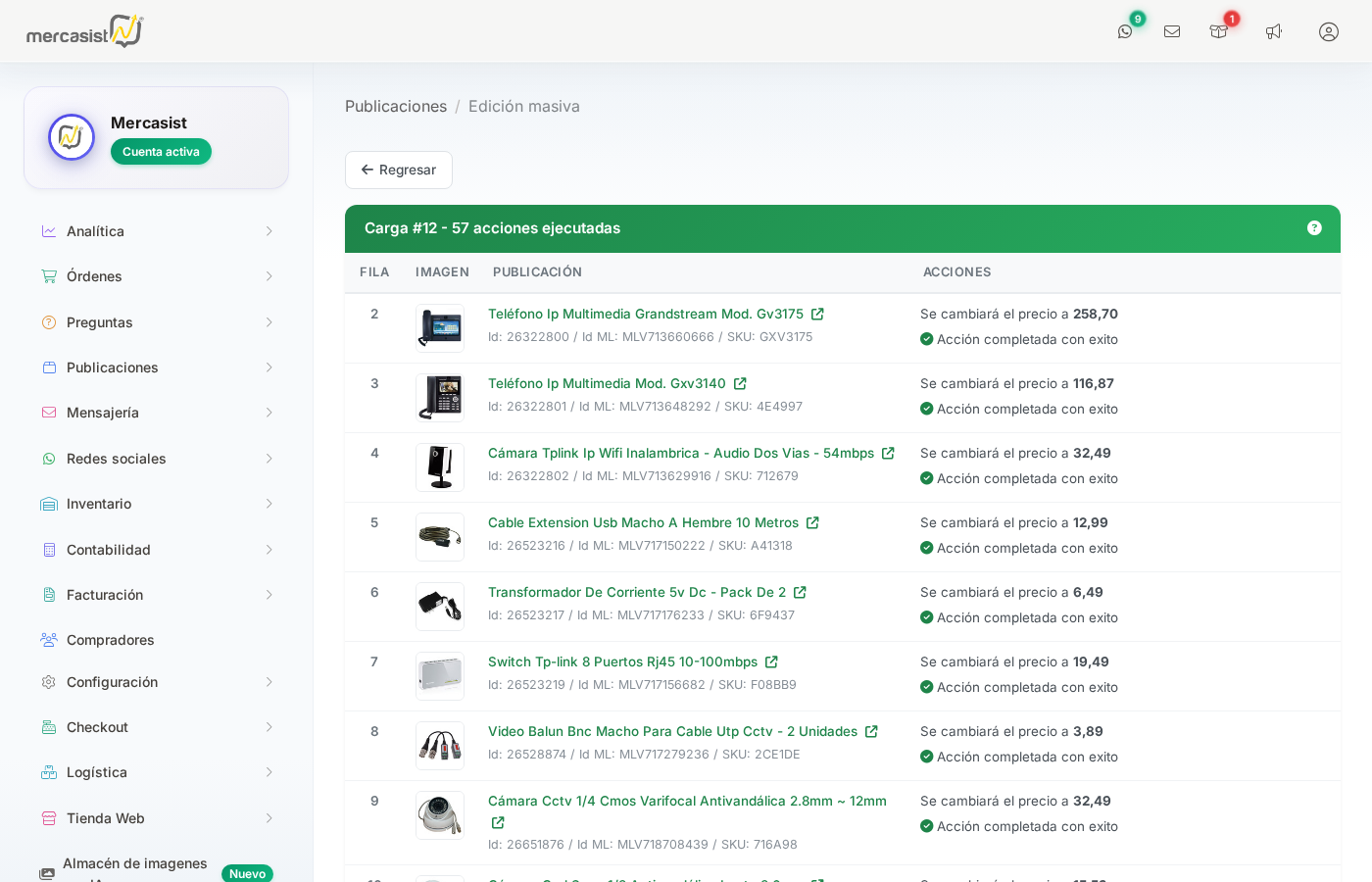Select Tienda Web in sidebar
1372x882 pixels.
[x=106, y=818]
